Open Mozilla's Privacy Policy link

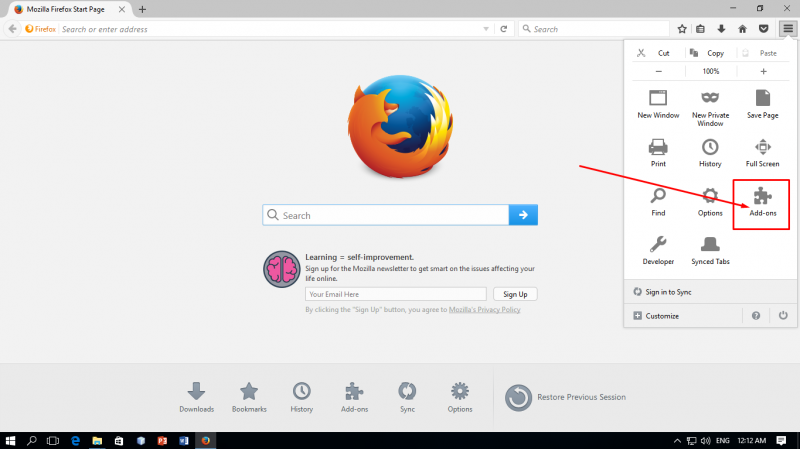pos(484,310)
